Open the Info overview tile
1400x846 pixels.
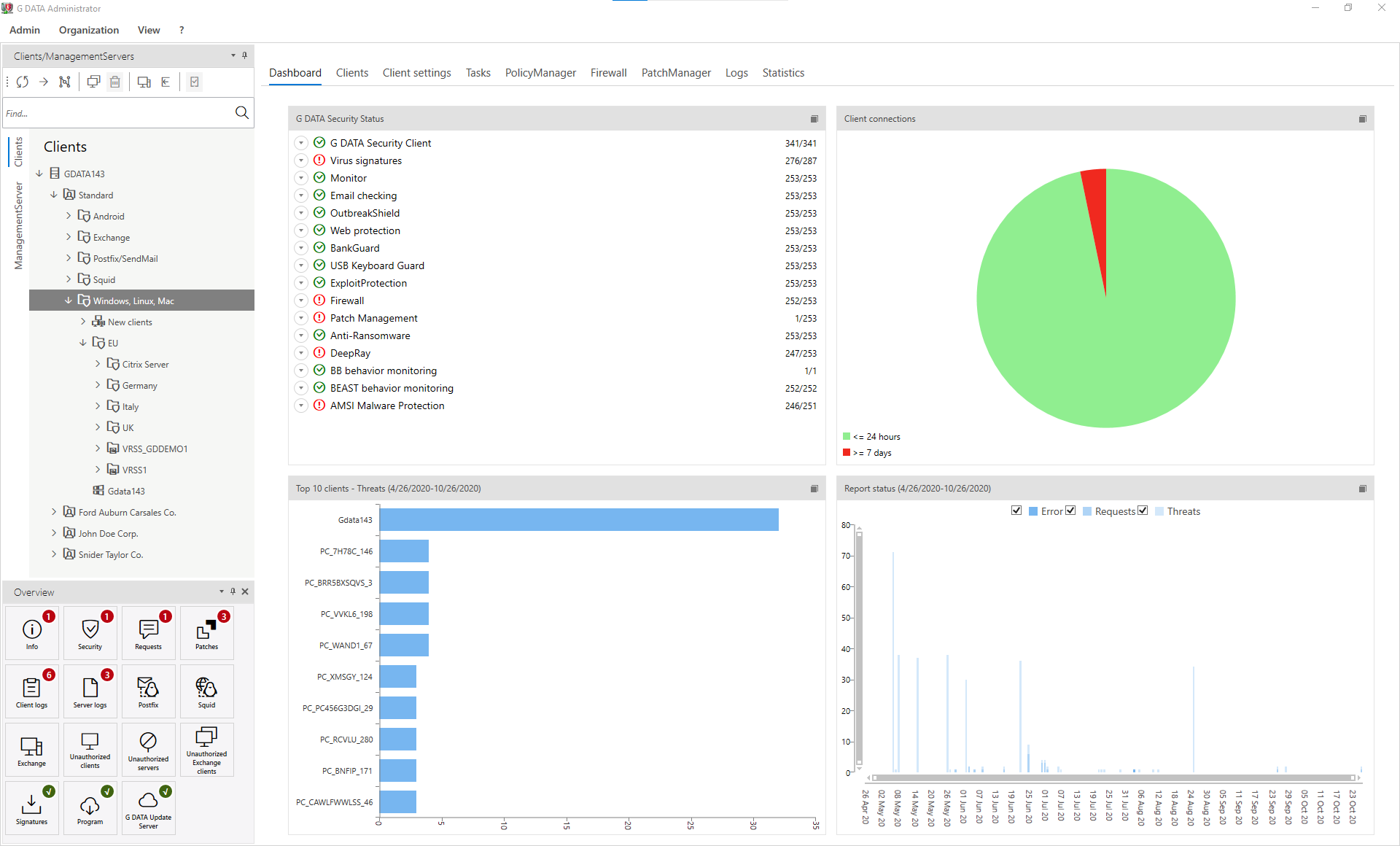tap(32, 633)
